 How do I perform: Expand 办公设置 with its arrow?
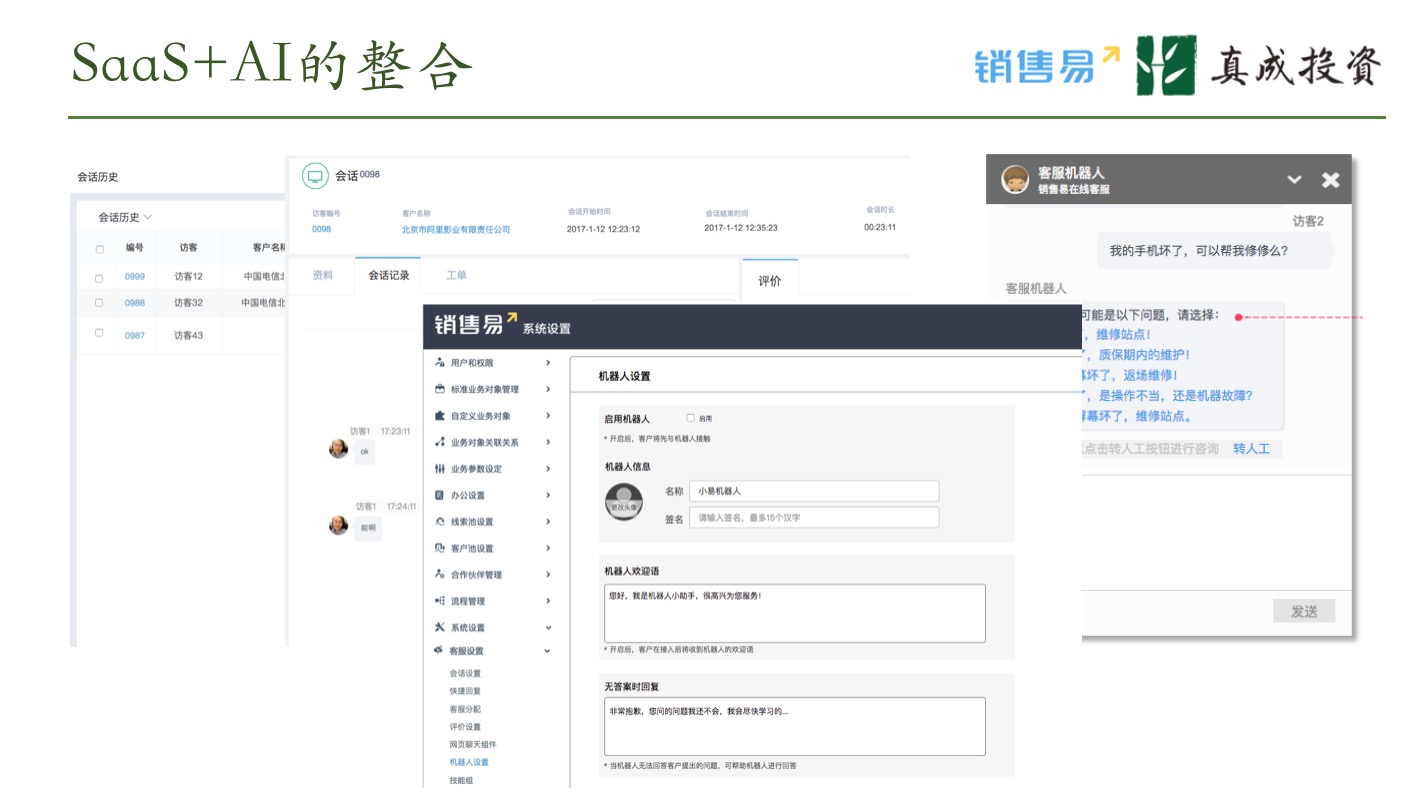(548, 495)
